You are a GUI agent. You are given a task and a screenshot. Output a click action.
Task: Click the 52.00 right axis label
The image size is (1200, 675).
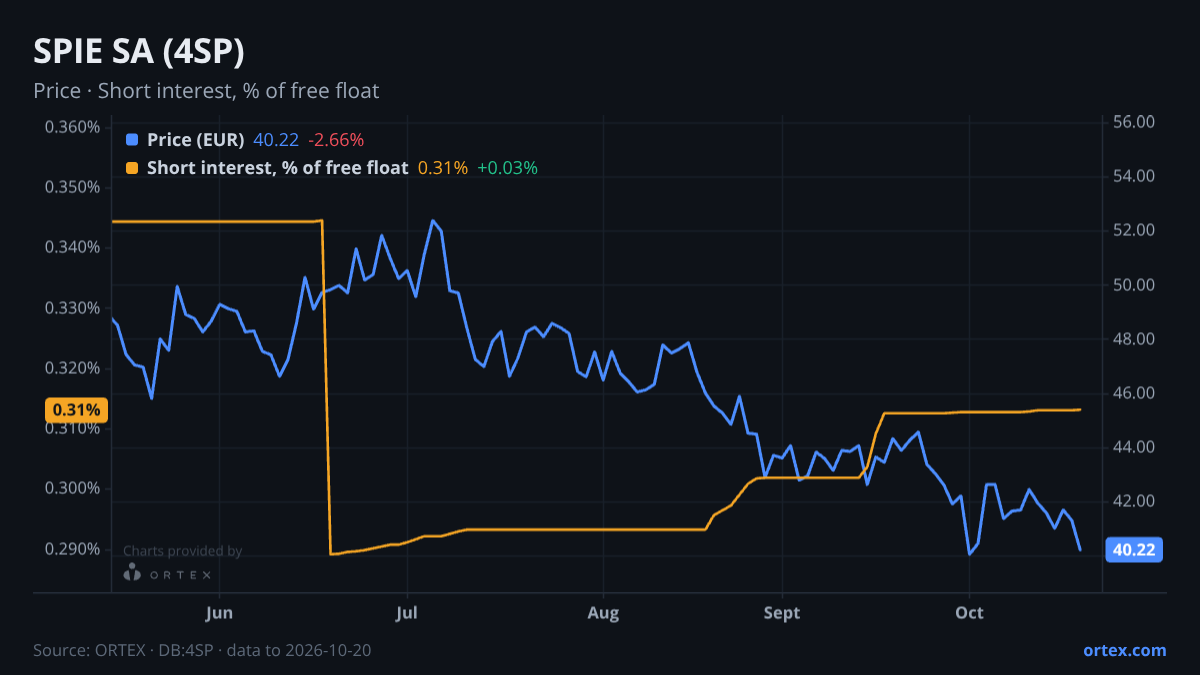pos(1134,230)
